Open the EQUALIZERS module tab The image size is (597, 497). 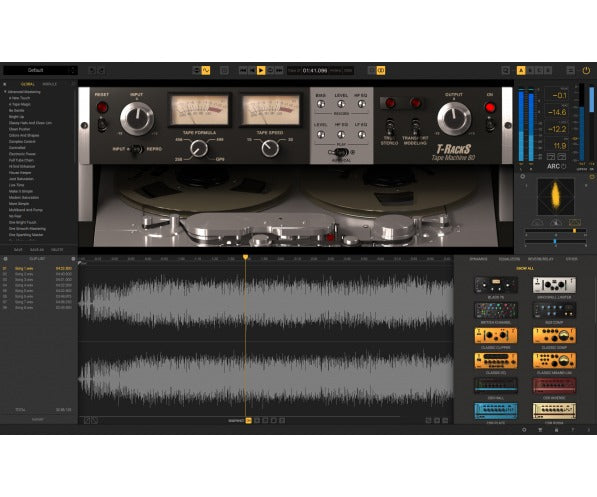pyautogui.click(x=509, y=259)
